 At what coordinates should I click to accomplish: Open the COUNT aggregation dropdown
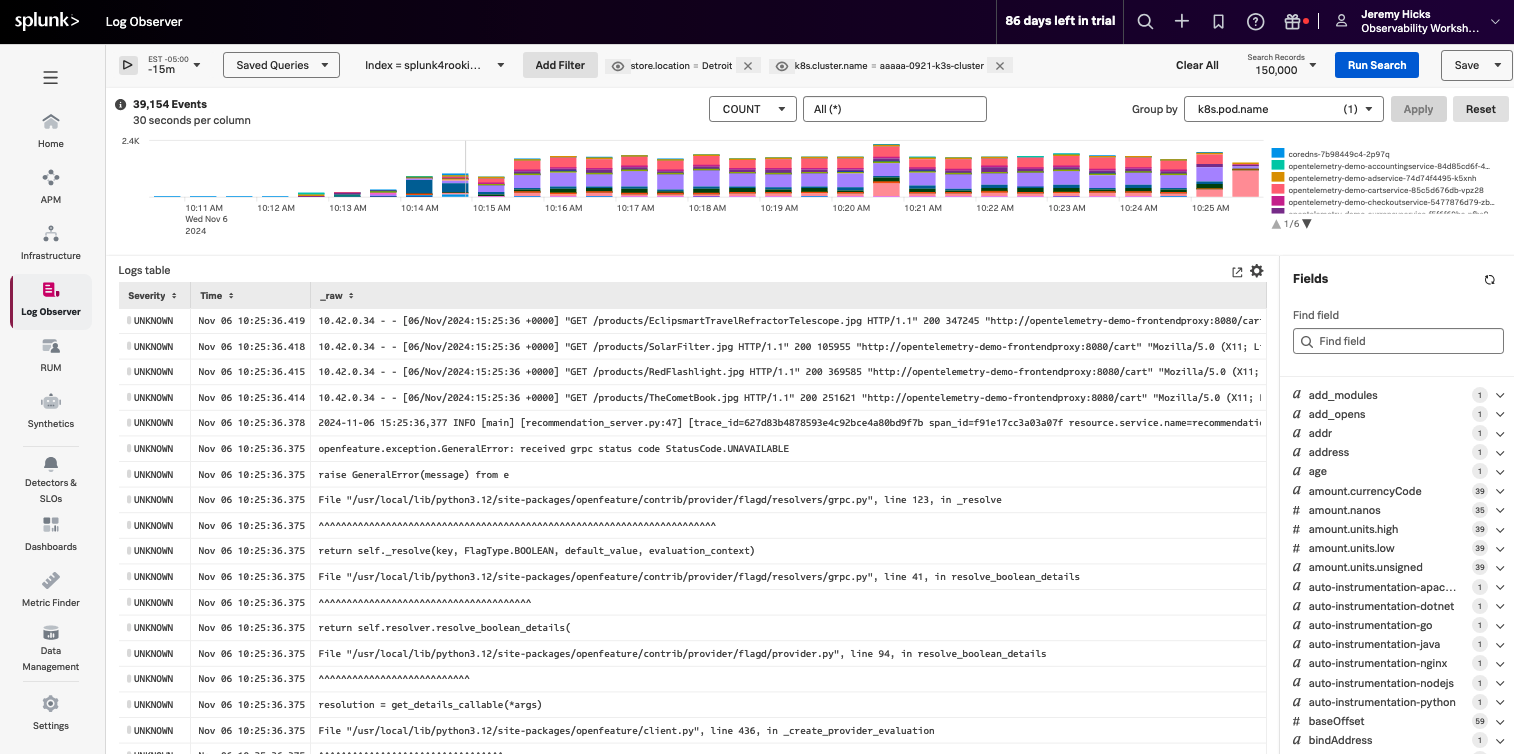[752, 109]
